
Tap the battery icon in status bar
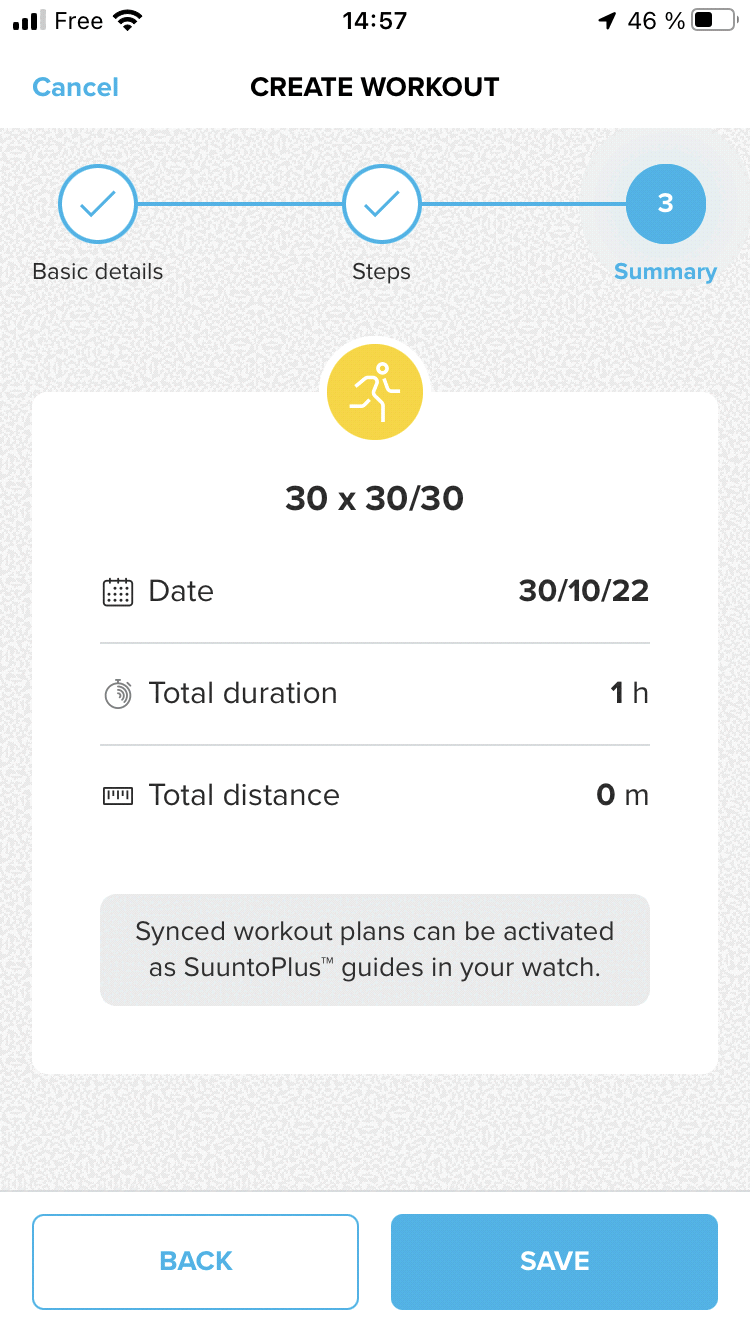[x=713, y=21]
